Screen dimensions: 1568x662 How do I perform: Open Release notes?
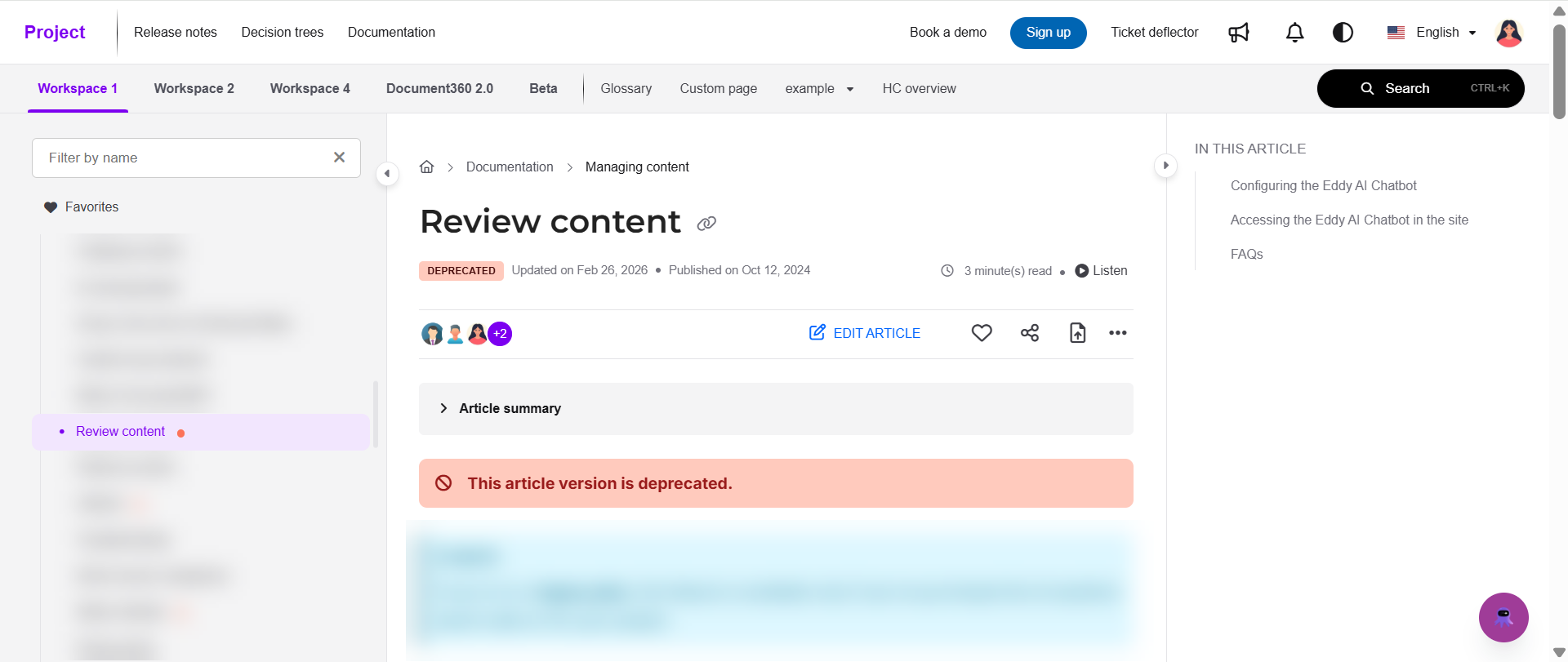pos(176,32)
